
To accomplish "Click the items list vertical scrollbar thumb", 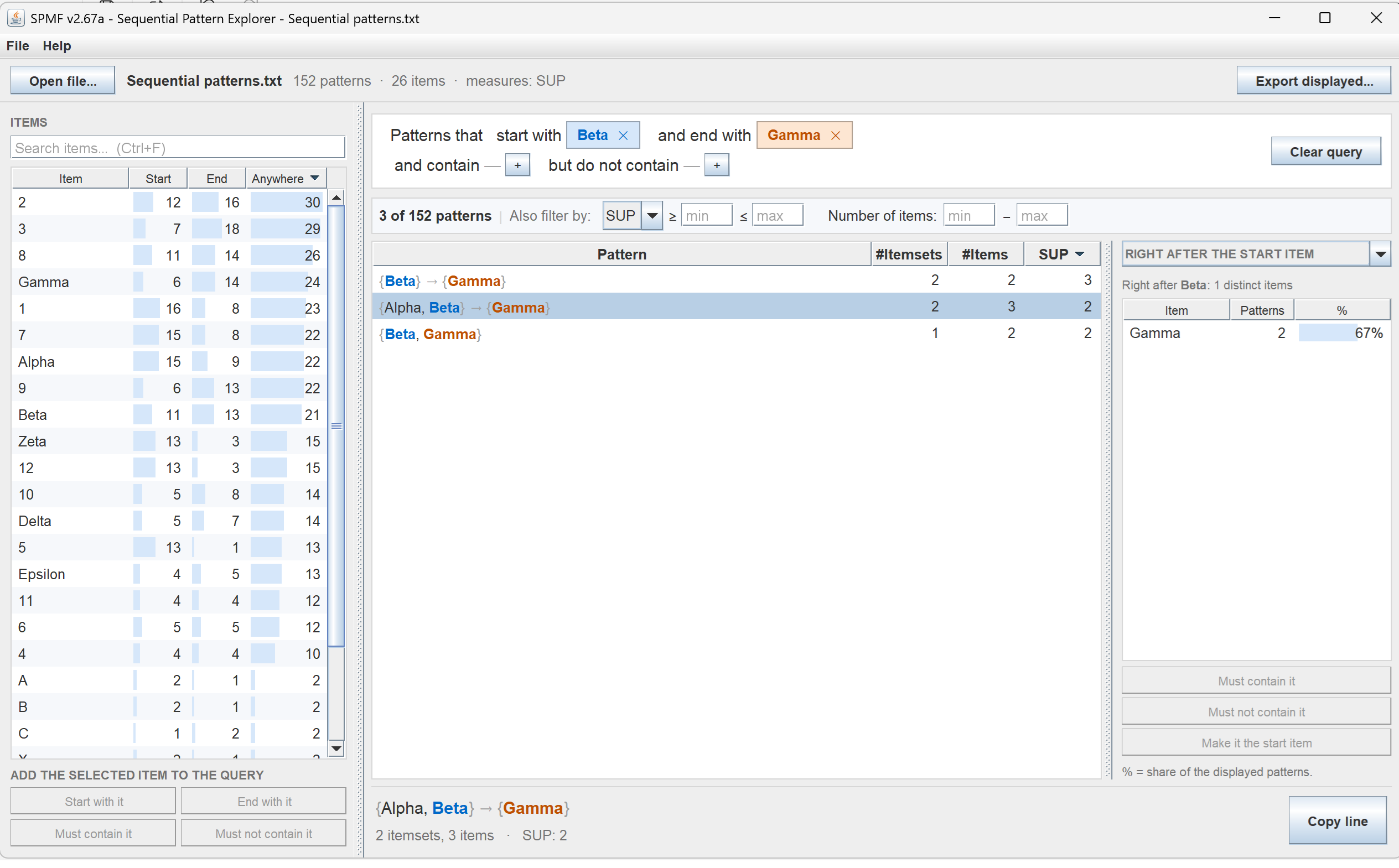I will [336, 426].
